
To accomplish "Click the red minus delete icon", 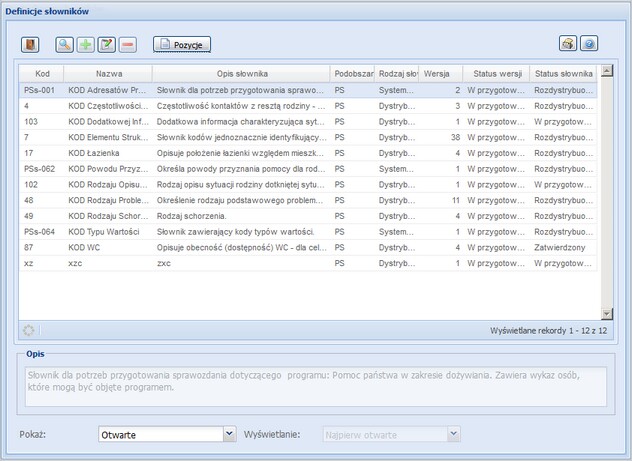I will [x=128, y=45].
